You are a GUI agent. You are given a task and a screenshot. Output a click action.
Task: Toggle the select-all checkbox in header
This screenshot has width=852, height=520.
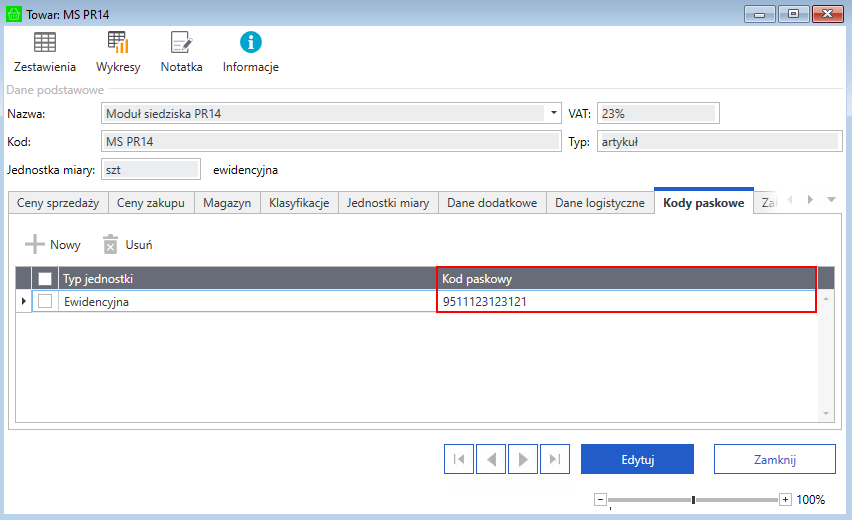tap(45, 279)
